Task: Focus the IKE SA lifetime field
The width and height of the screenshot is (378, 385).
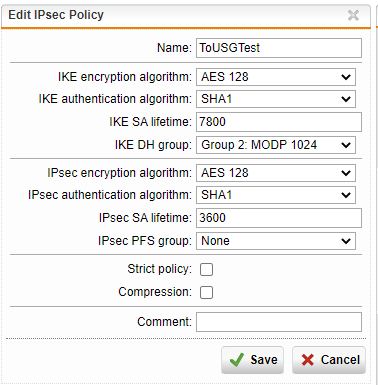Action: pyautogui.click(x=279, y=122)
